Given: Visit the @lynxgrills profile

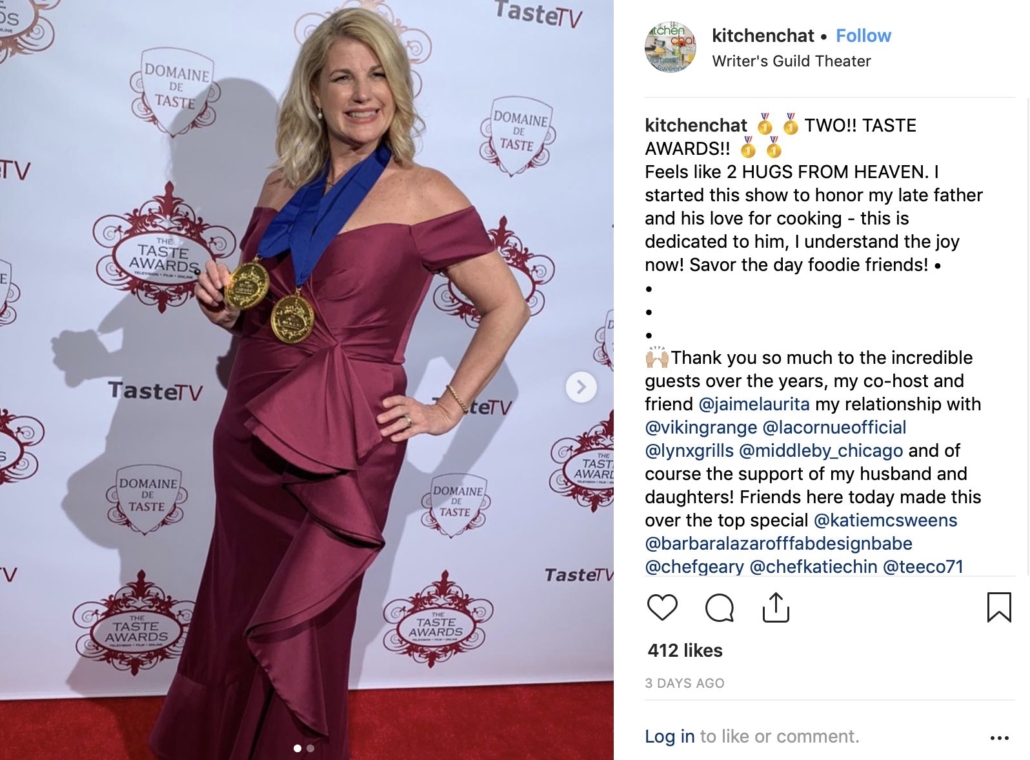Looking at the screenshot, I should click(689, 451).
